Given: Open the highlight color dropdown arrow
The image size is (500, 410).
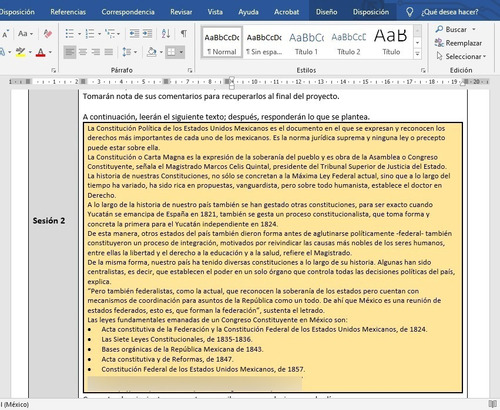Looking at the screenshot, I should tap(30, 52).
